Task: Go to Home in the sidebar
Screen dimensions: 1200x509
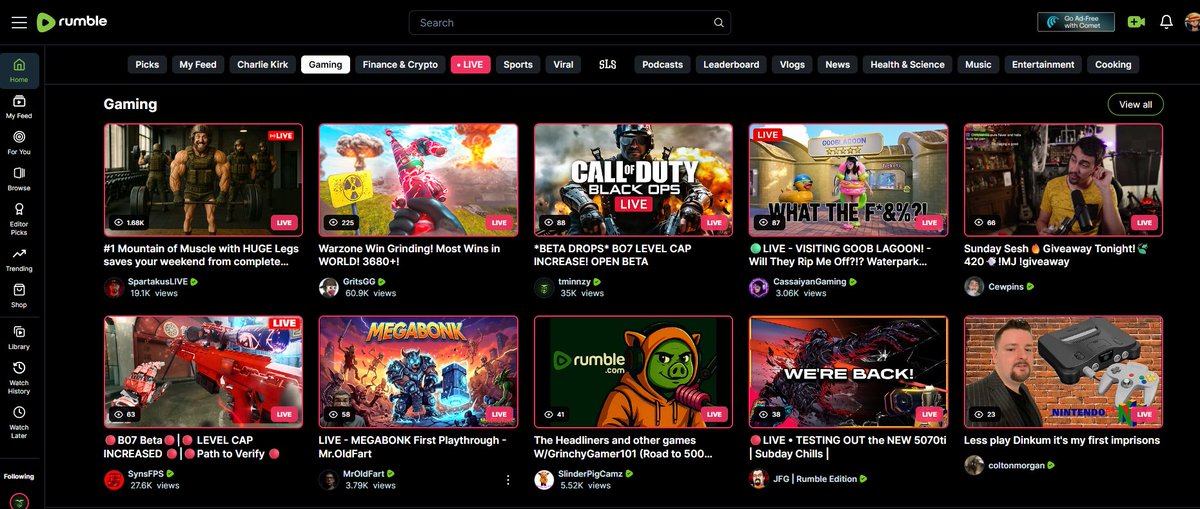Action: tap(19, 70)
